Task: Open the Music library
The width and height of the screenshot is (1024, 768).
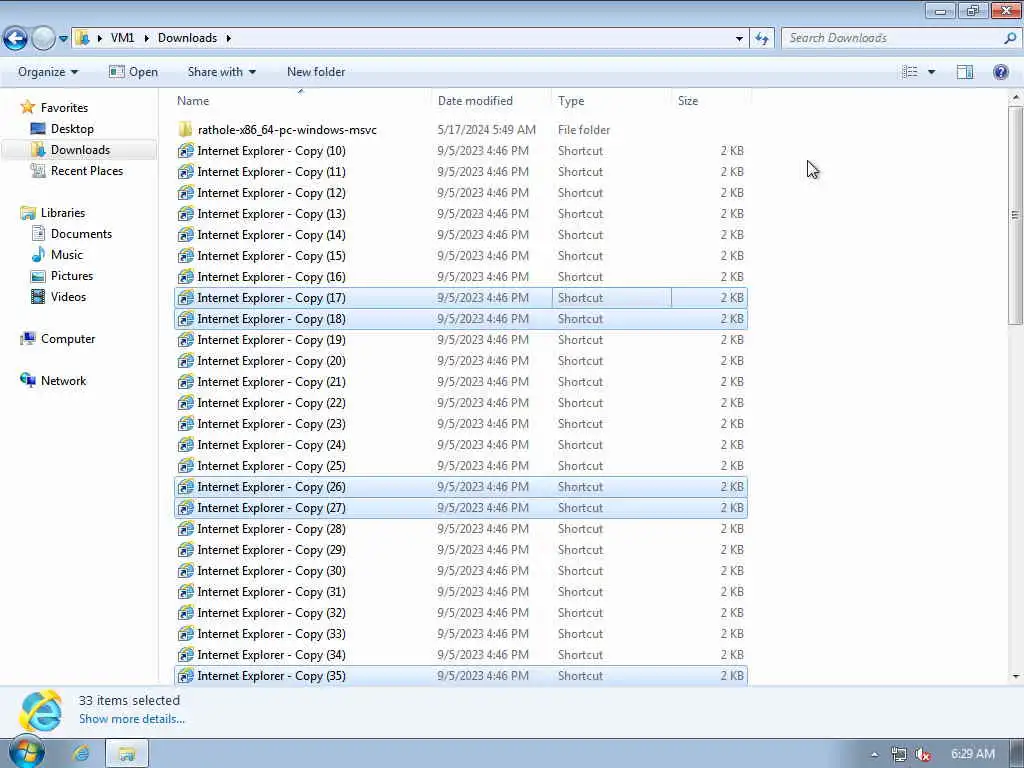Action: [67, 255]
